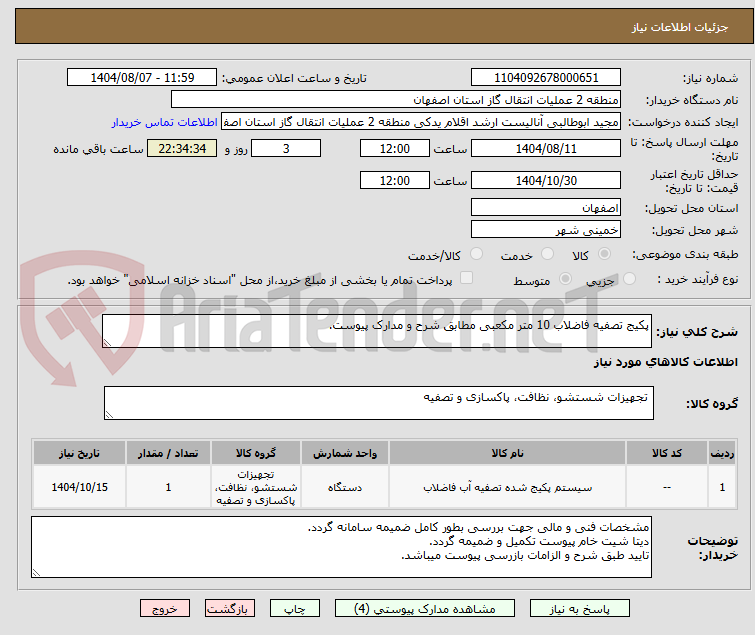This screenshot has height=635, width=755.
Task: Click the ایجاد کننده درخواست field
Action: (x=421, y=122)
